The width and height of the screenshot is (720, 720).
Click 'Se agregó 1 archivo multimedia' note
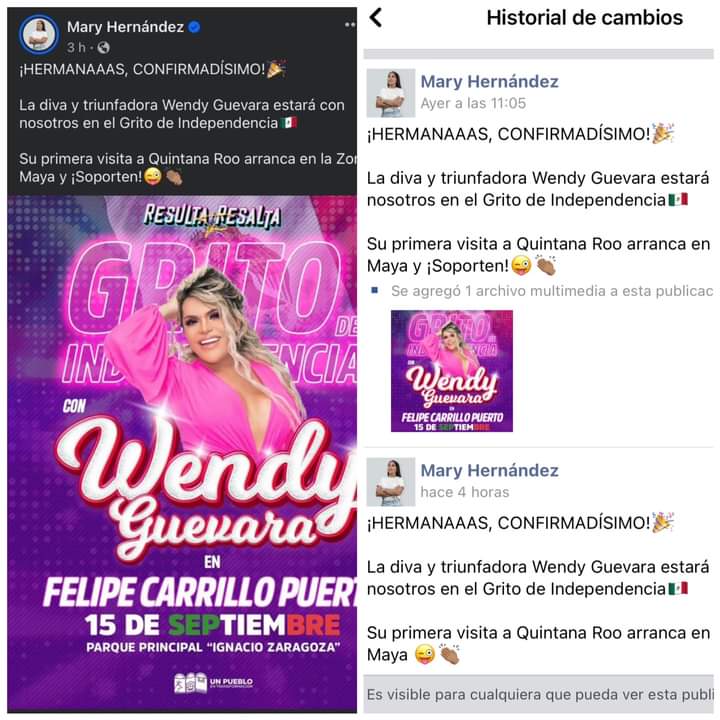552,291
